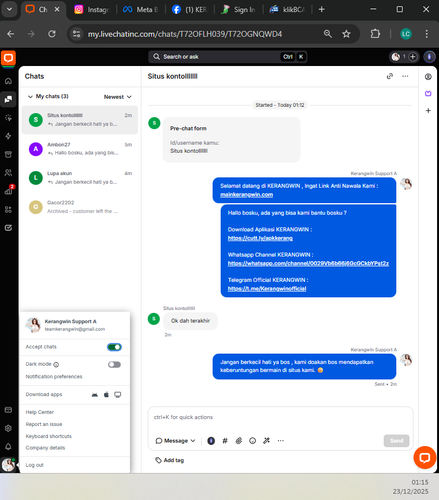The height and width of the screenshot is (500, 439).
Task: Collapse the My chats (3) section
Action: coord(48,96)
